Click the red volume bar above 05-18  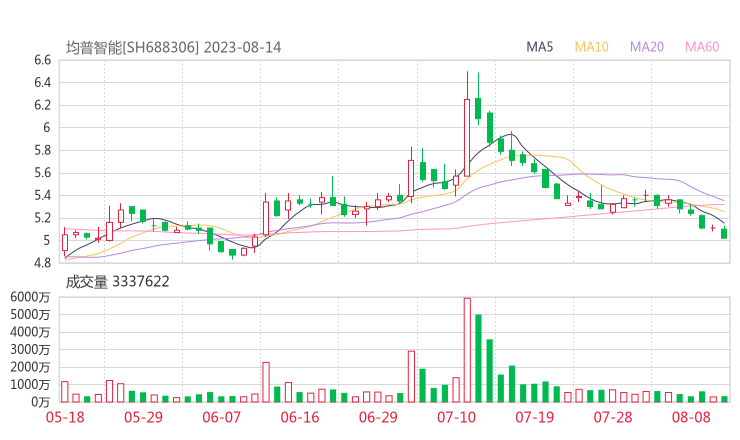click(65, 392)
